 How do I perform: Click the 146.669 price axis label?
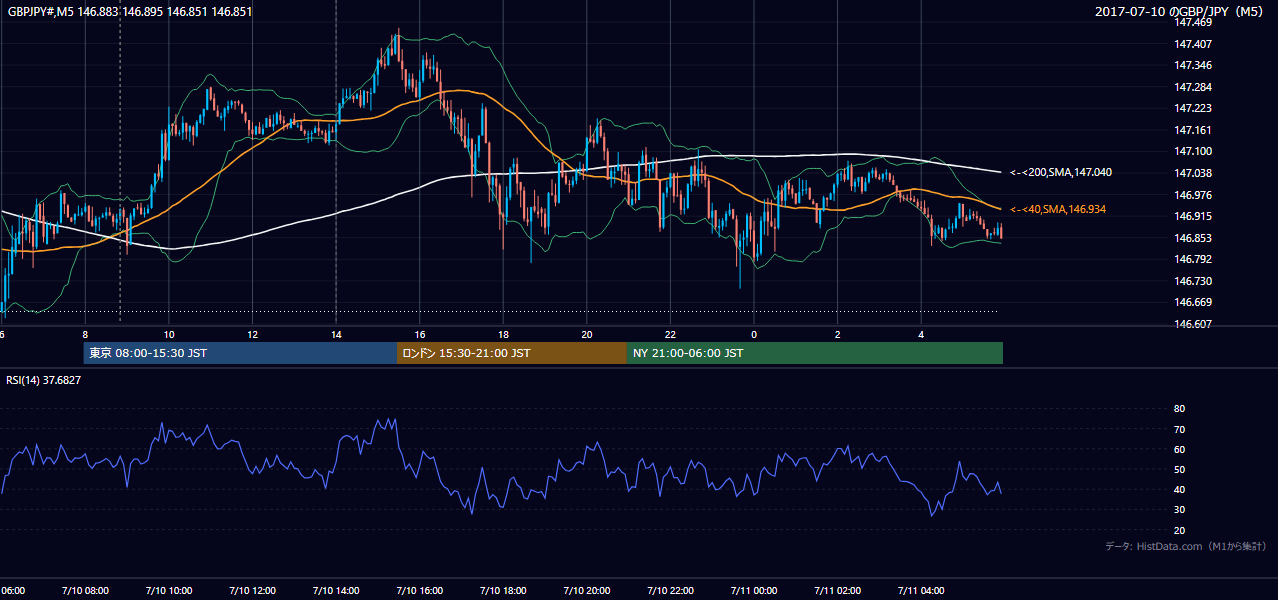(1193, 302)
